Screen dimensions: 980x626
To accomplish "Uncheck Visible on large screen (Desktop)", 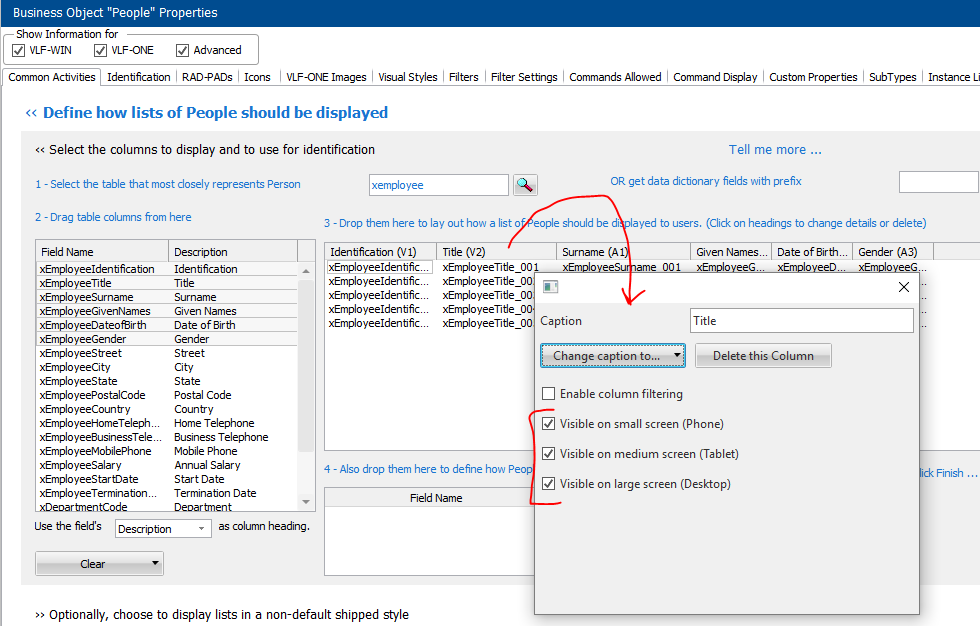I will pyautogui.click(x=548, y=484).
